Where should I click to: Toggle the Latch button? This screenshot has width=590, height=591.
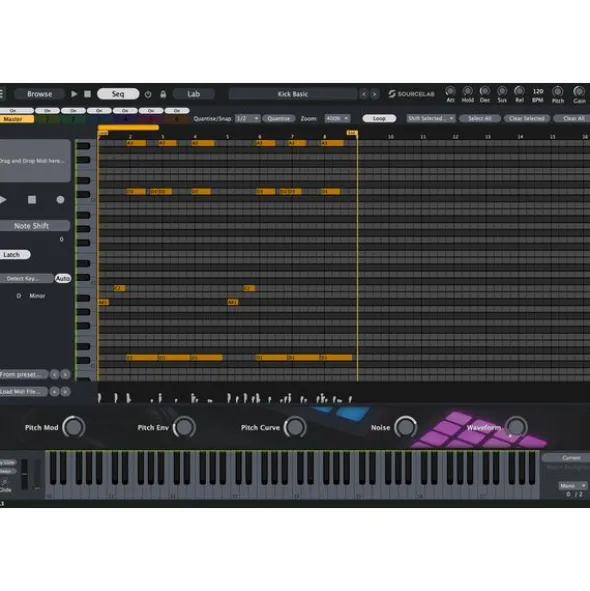coord(14,255)
